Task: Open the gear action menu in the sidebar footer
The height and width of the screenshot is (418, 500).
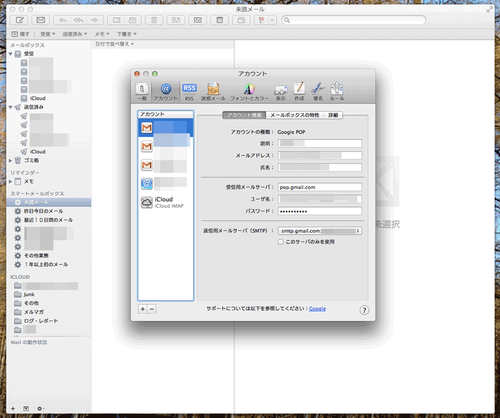Action: (40, 408)
